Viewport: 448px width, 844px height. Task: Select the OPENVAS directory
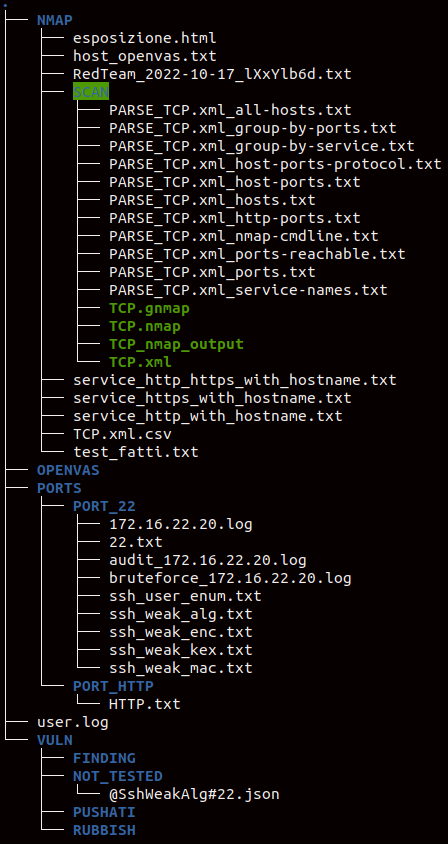click(68, 470)
